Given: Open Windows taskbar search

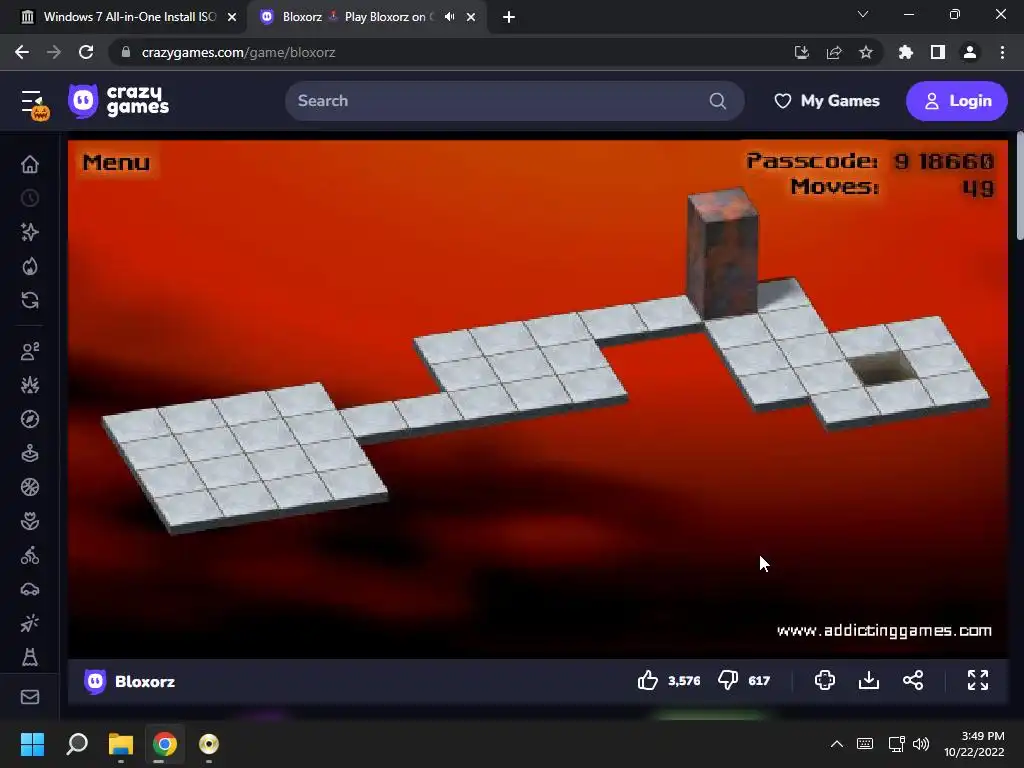Looking at the screenshot, I should pyautogui.click(x=77, y=744).
